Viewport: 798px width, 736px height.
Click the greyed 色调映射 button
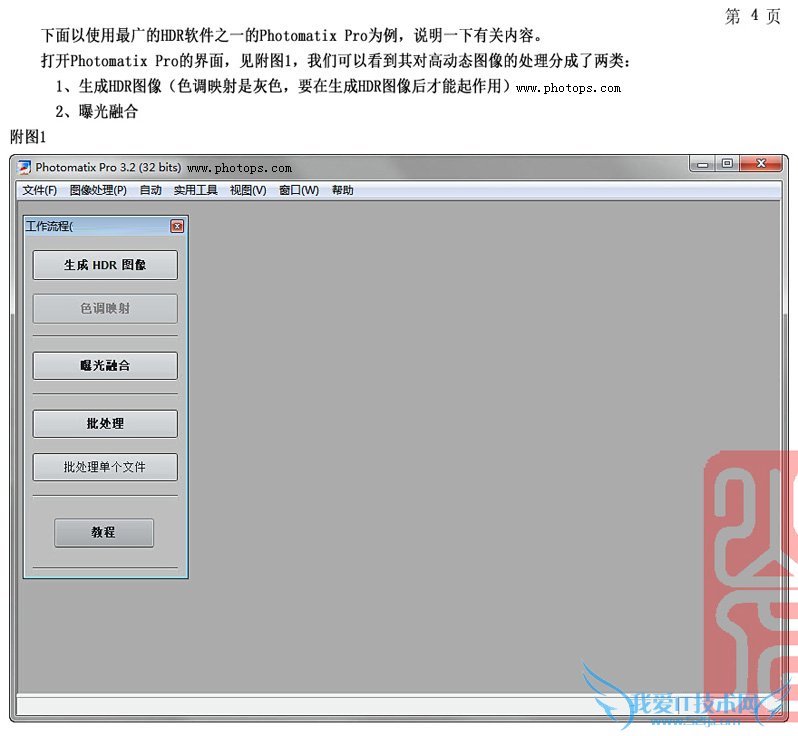tap(105, 308)
